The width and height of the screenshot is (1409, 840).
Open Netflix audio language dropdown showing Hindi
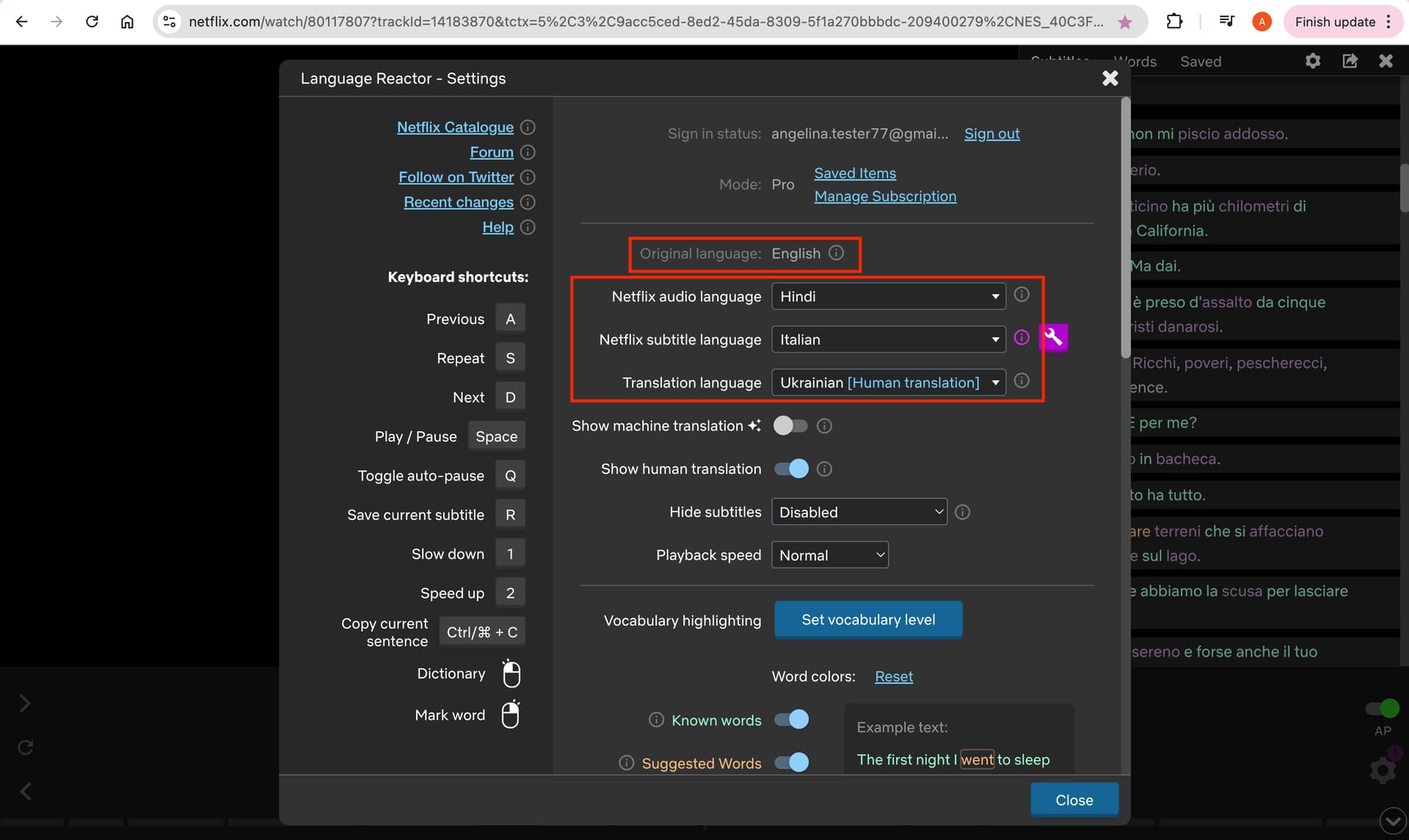point(889,296)
